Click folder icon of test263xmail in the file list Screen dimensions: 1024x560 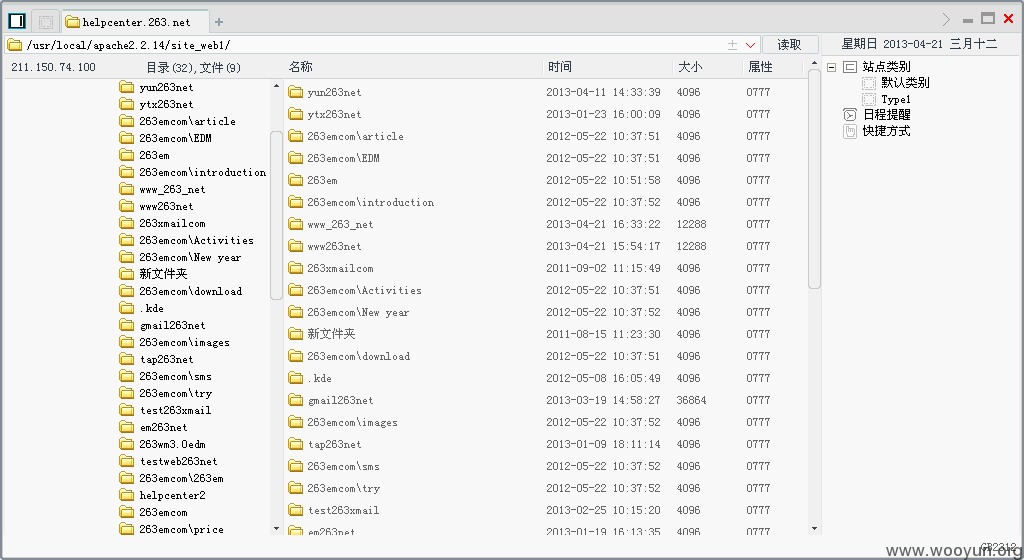pyautogui.click(x=296, y=510)
